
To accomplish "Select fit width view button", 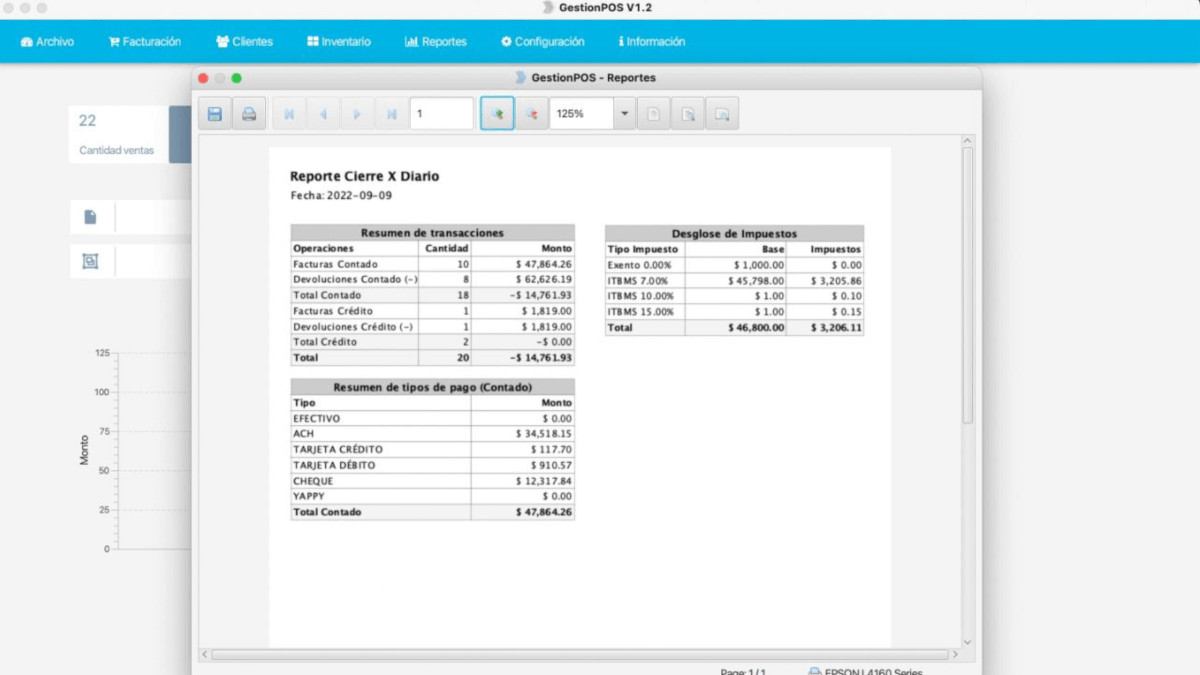I will pyautogui.click(x=722, y=114).
